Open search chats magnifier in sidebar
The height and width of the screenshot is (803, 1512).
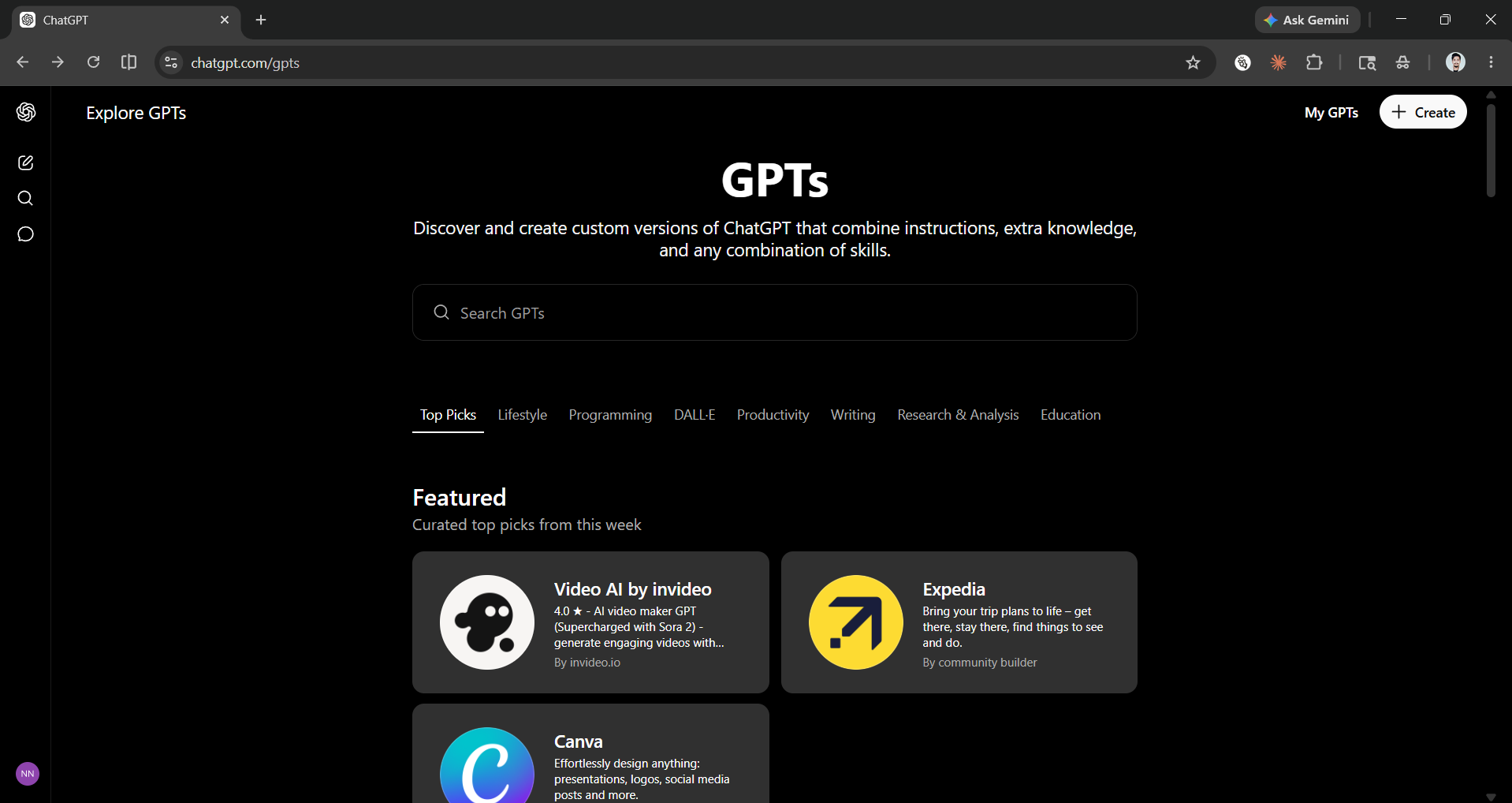(x=26, y=198)
